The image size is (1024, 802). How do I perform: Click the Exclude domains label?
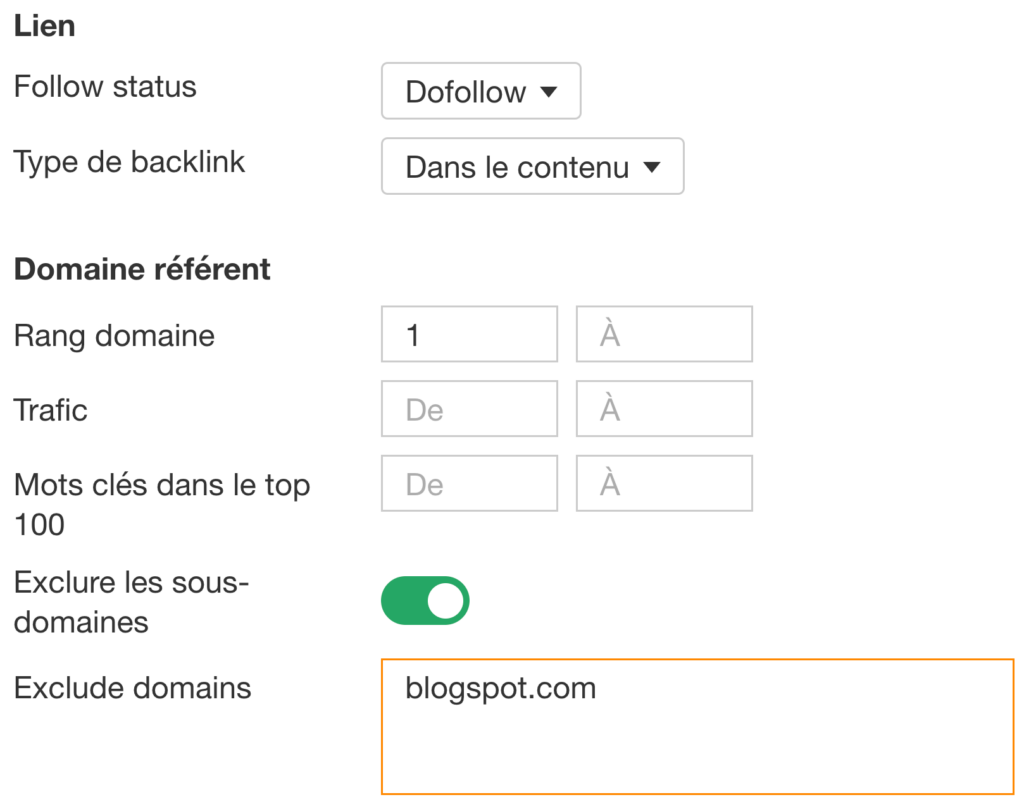pos(133,688)
